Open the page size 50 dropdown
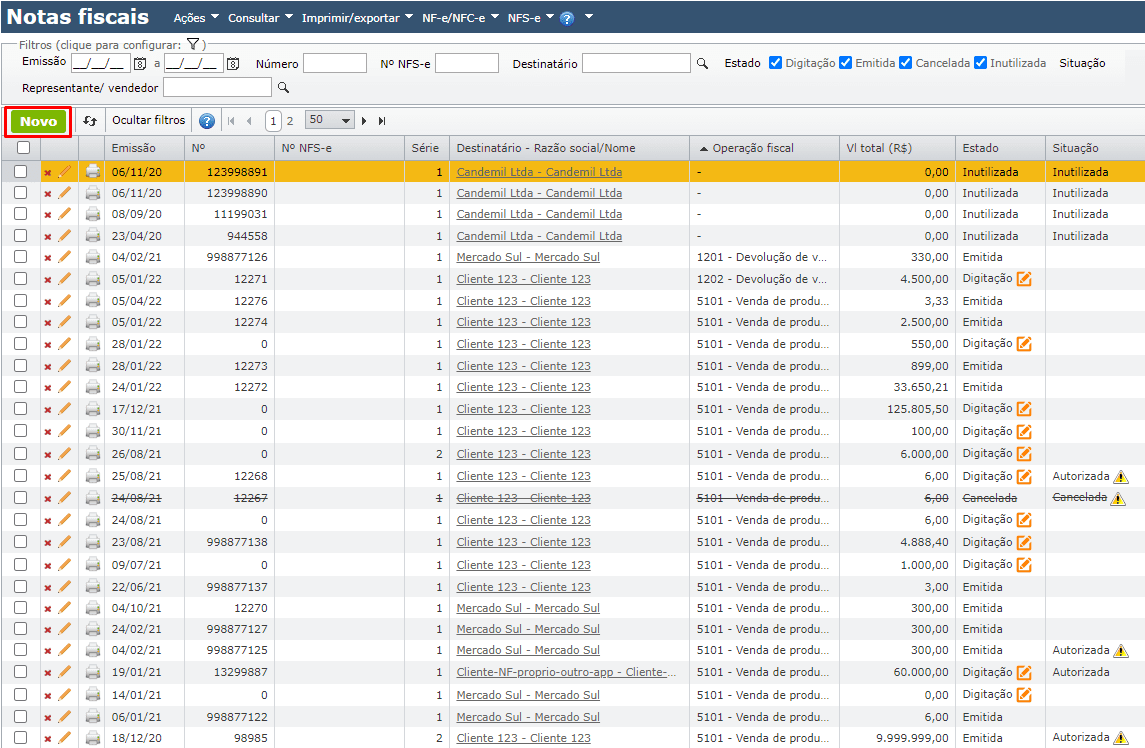Screen dimensions: 1145x748 pos(330,120)
